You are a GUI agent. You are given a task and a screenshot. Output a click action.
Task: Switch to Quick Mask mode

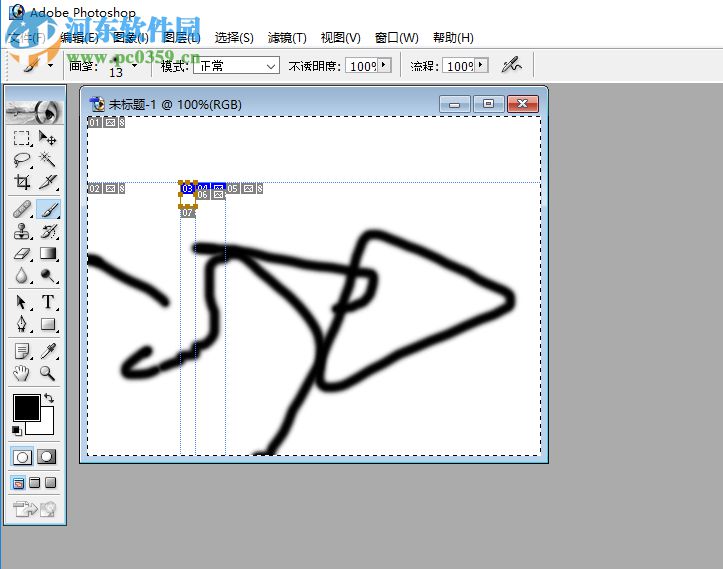pos(47,457)
